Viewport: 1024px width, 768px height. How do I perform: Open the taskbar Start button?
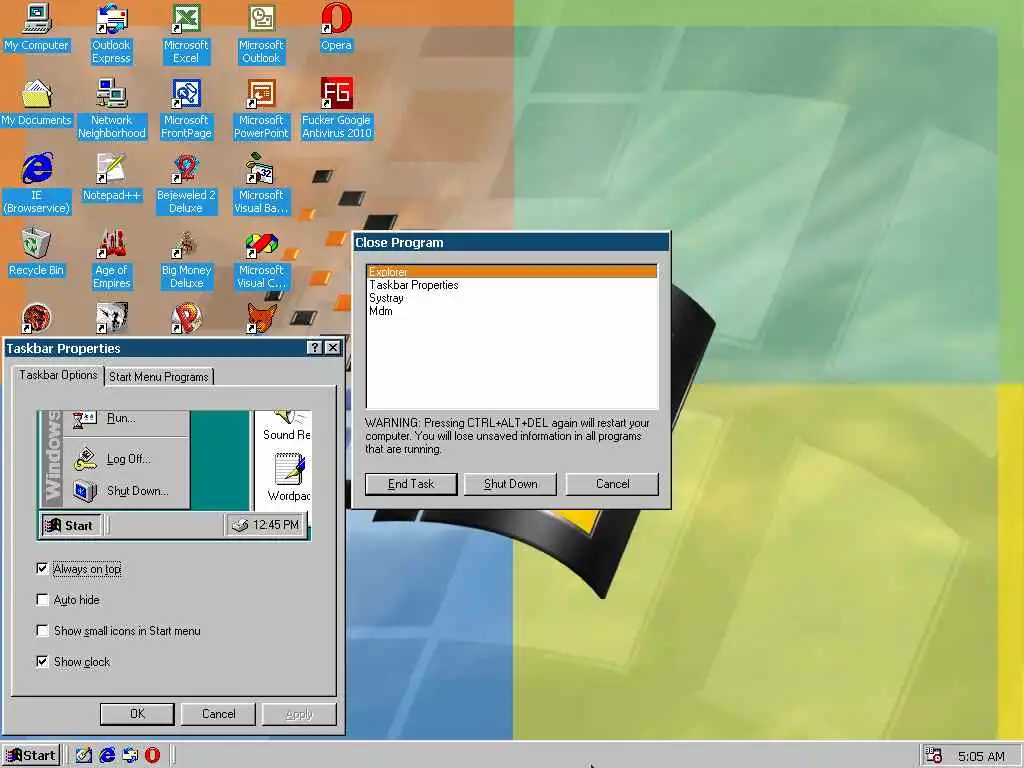click(31, 756)
